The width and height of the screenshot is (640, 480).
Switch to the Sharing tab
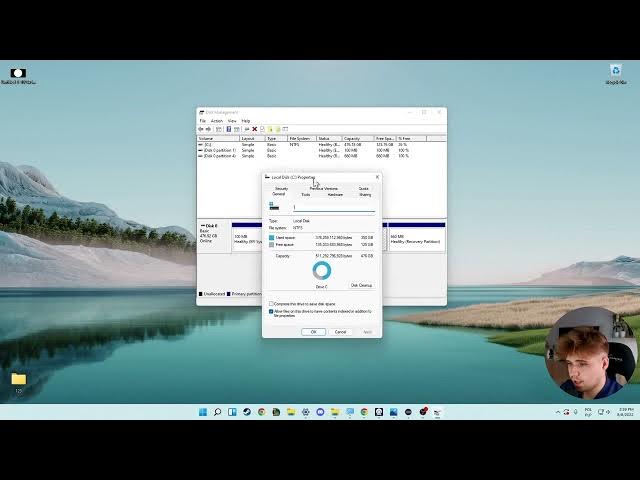365,195
